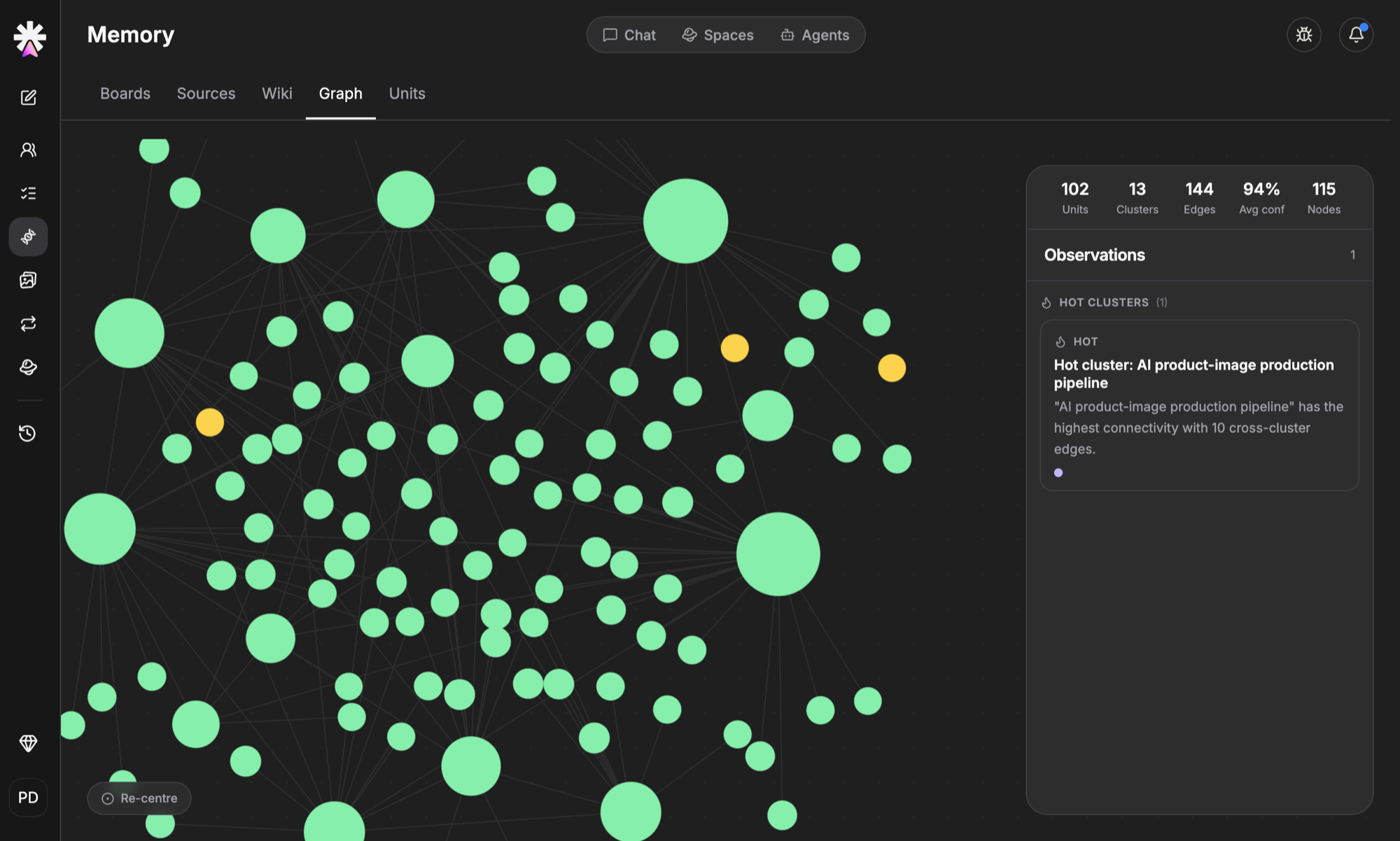Select the yellow node on graph left side

(x=210, y=423)
